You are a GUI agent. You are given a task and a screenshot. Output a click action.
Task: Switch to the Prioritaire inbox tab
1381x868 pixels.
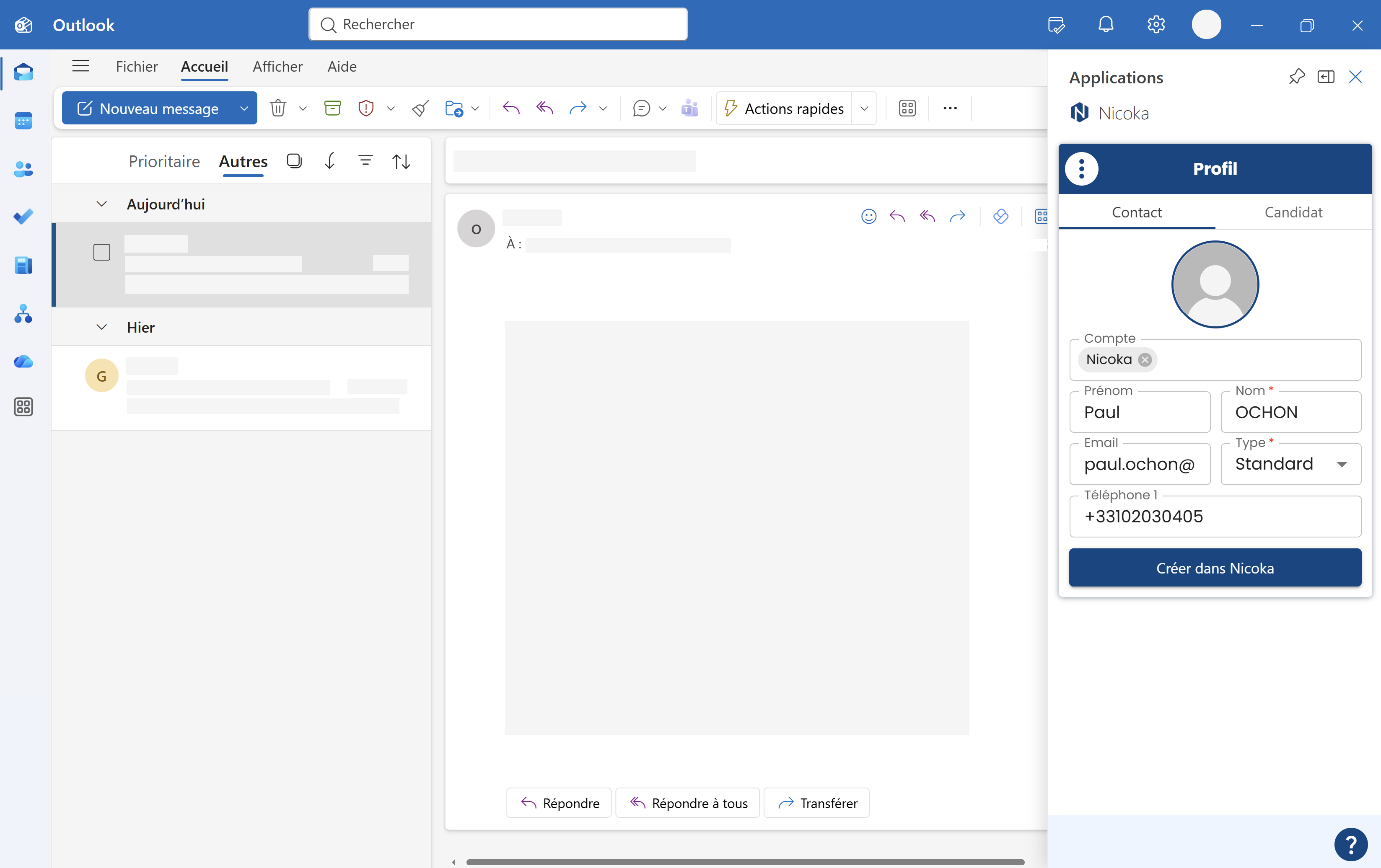[164, 162]
